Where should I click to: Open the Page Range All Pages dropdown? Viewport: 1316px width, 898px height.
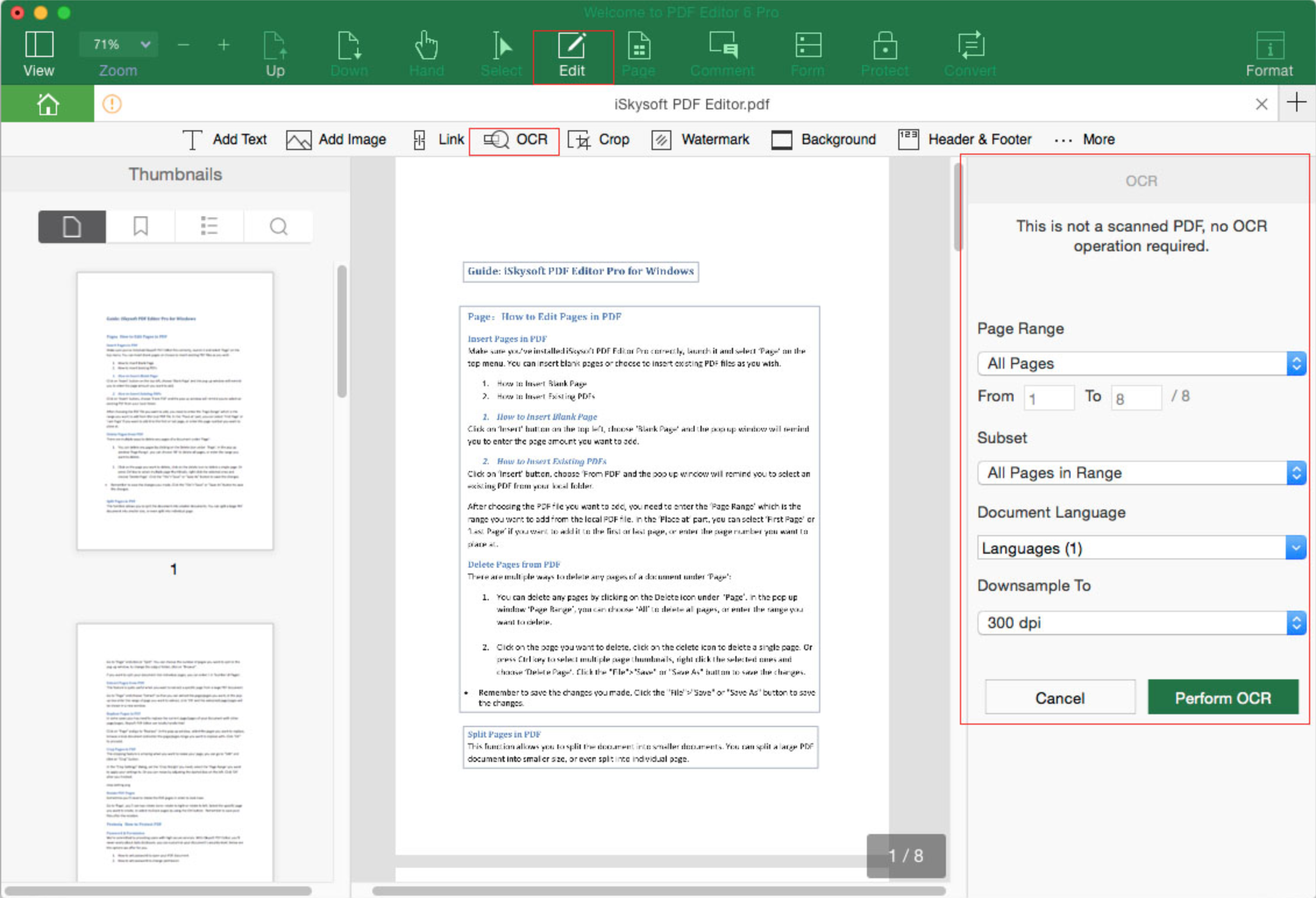coord(1142,364)
